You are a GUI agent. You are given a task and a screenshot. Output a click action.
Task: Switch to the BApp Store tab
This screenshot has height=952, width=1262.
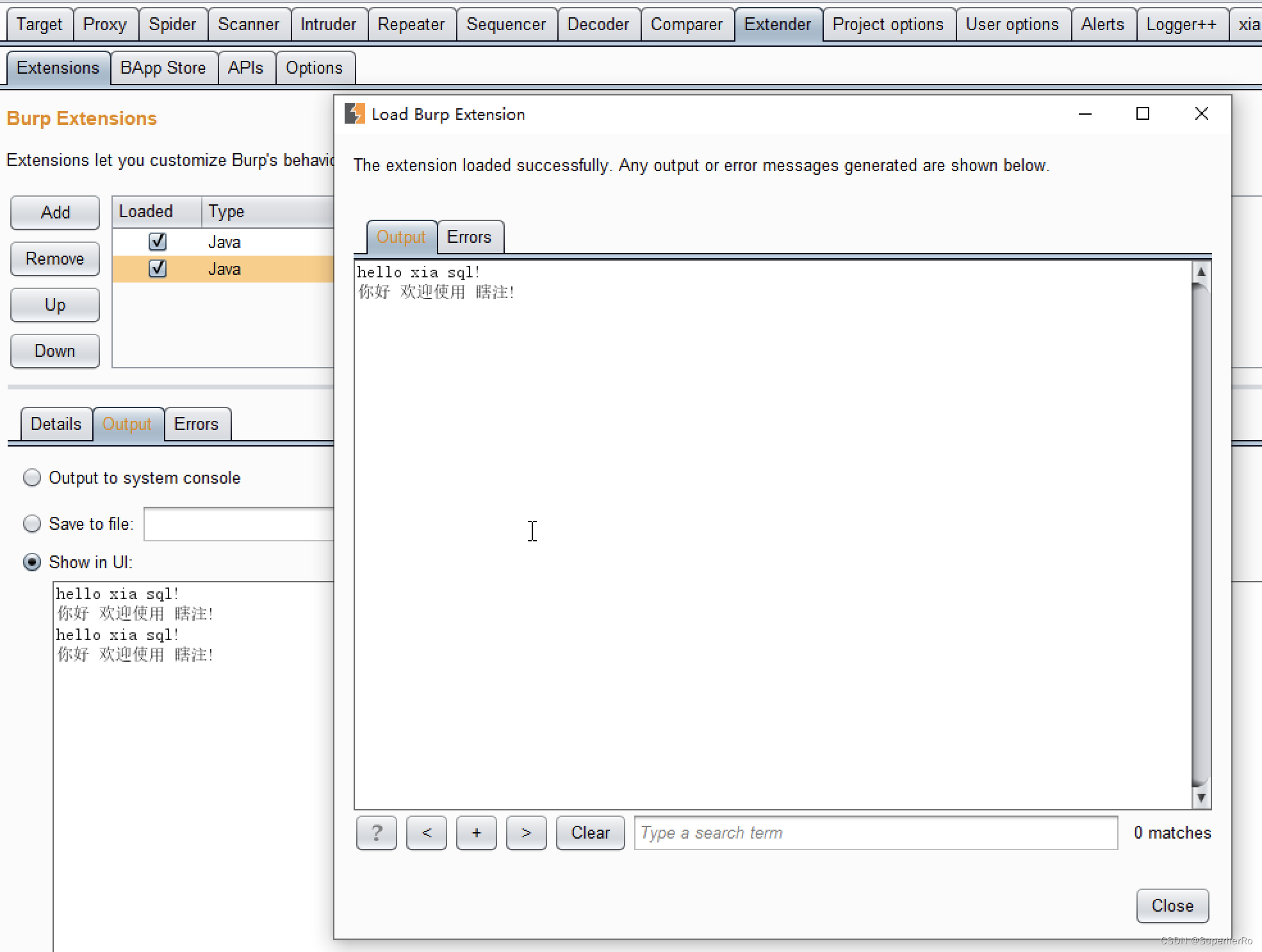click(163, 67)
